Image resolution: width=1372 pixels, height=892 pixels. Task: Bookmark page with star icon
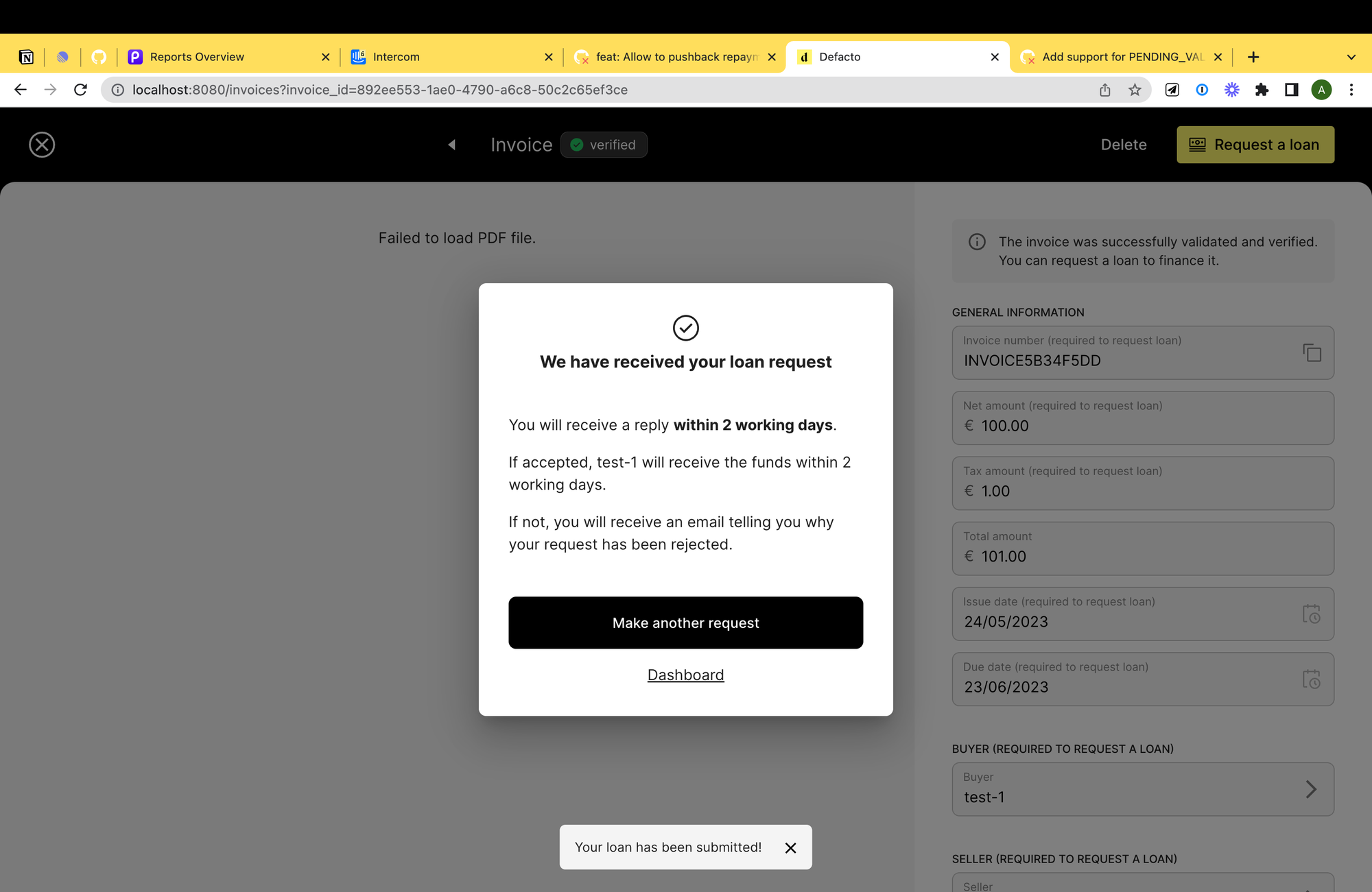[1135, 90]
